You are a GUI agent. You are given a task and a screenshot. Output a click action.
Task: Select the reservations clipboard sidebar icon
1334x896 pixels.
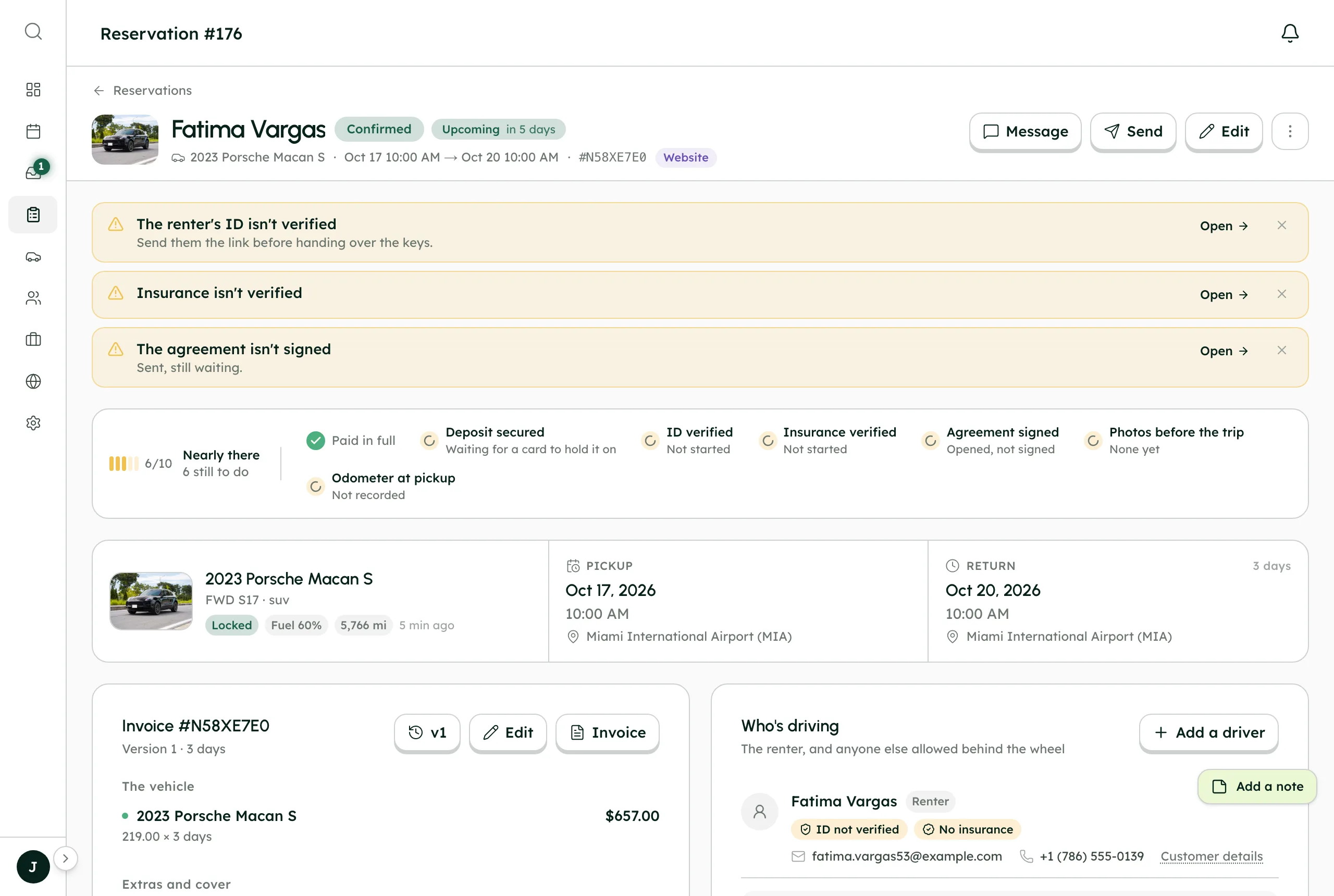(x=33, y=215)
